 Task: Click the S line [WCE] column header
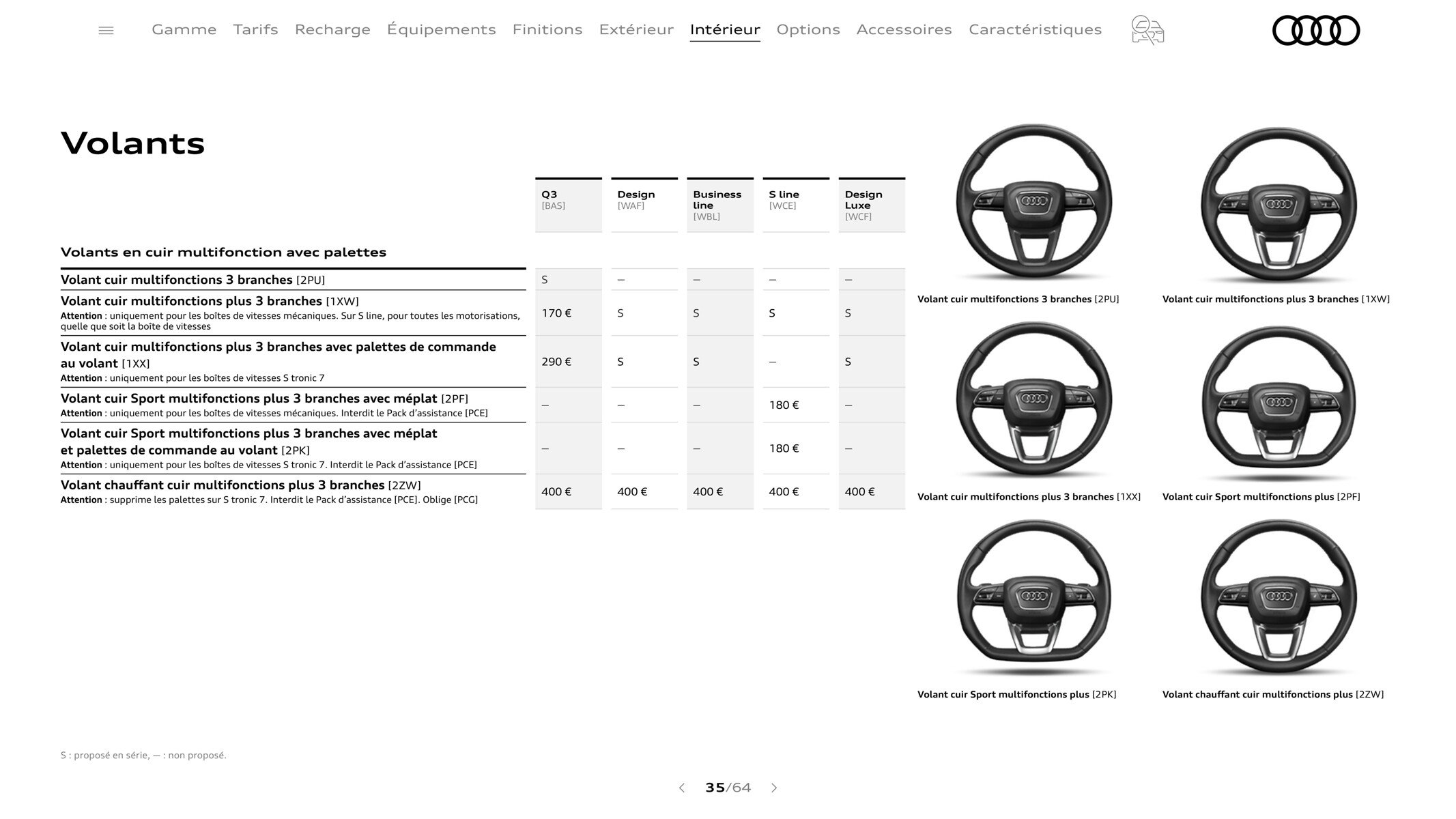pos(796,205)
